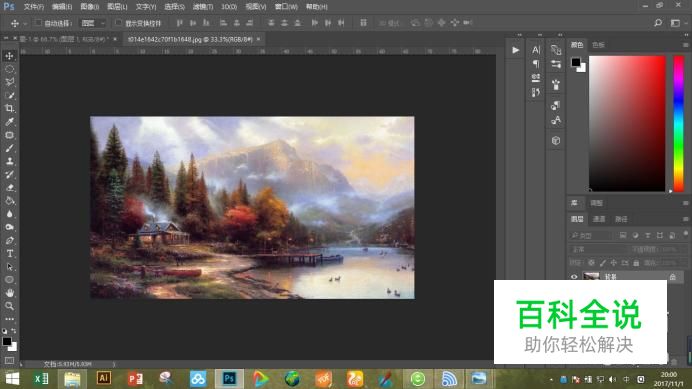Toggle Quick Mask mode icon

[9, 360]
